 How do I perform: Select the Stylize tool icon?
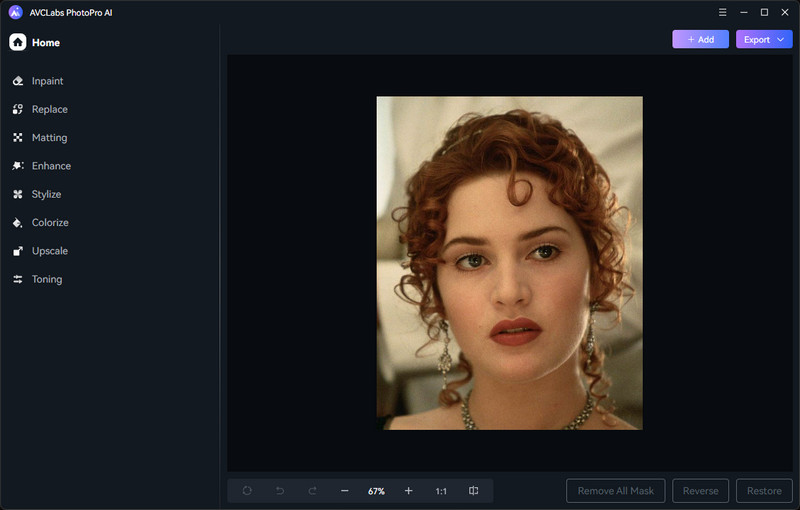point(18,194)
